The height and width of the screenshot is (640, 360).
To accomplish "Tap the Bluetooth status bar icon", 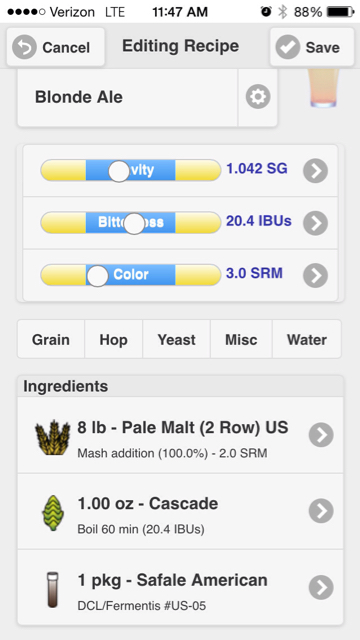I will point(282,12).
